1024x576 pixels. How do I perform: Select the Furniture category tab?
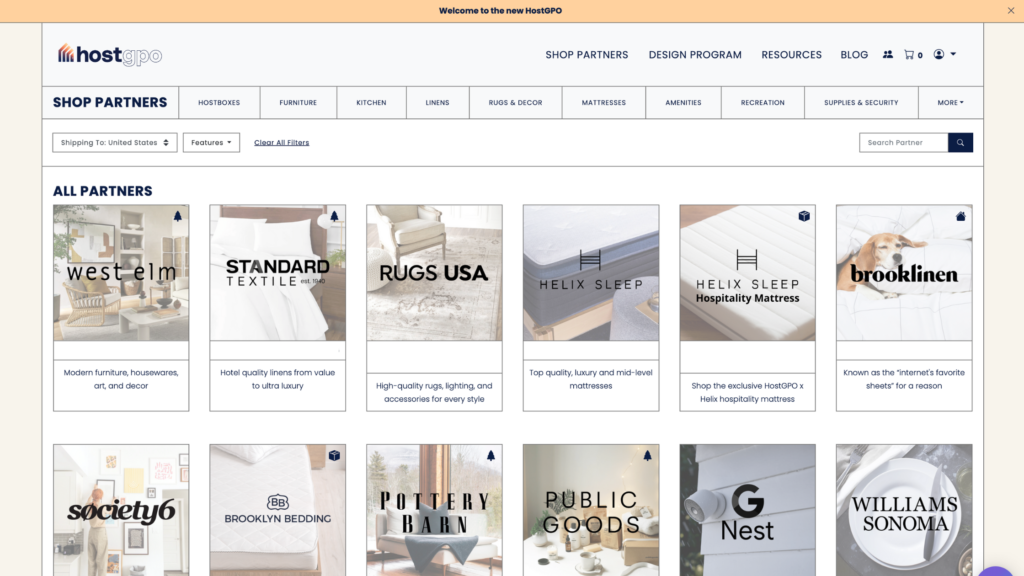tap(298, 103)
